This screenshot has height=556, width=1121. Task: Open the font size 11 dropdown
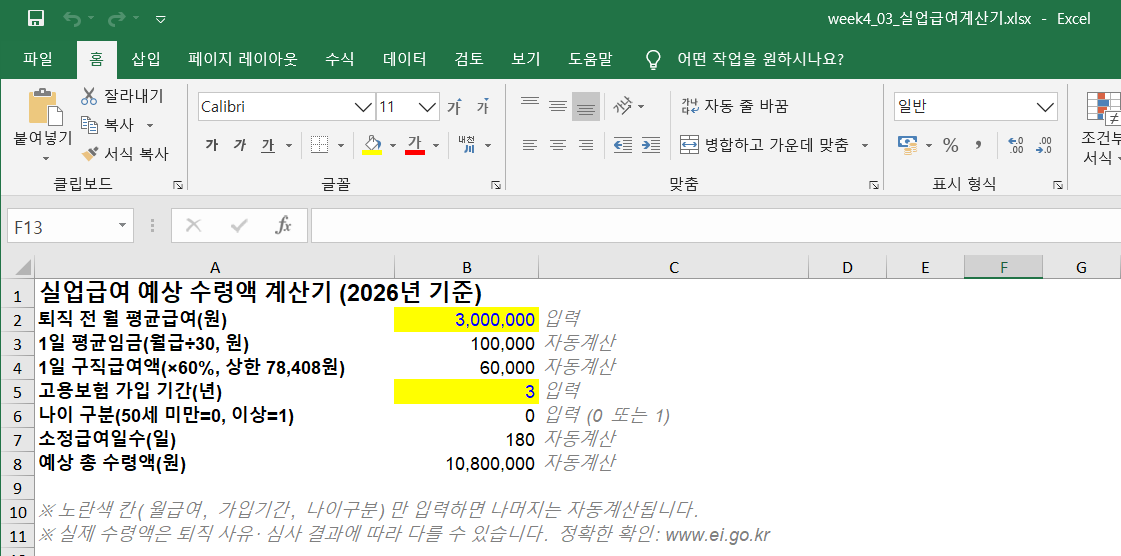coord(428,107)
